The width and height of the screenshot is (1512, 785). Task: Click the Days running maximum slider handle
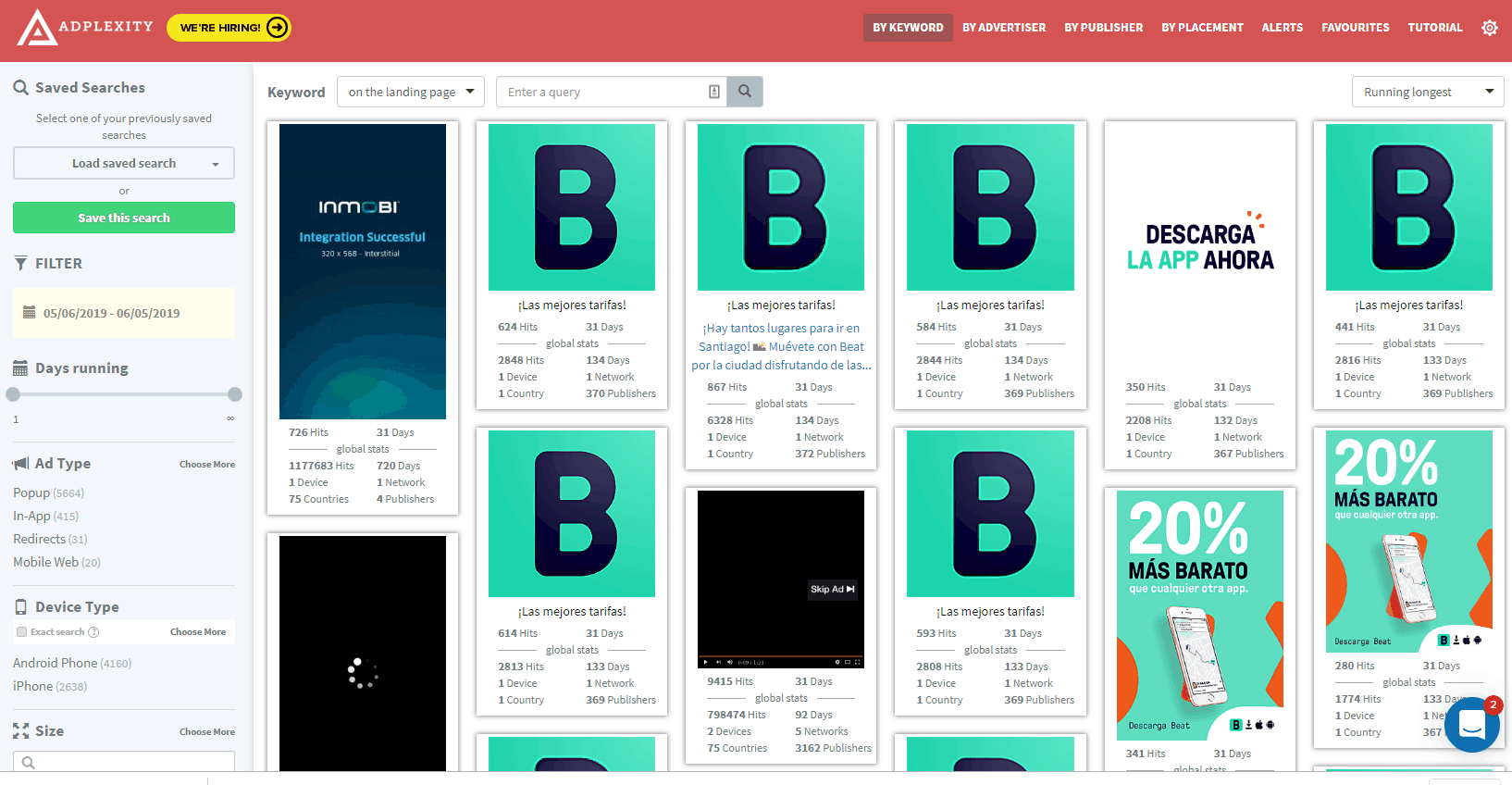click(235, 394)
